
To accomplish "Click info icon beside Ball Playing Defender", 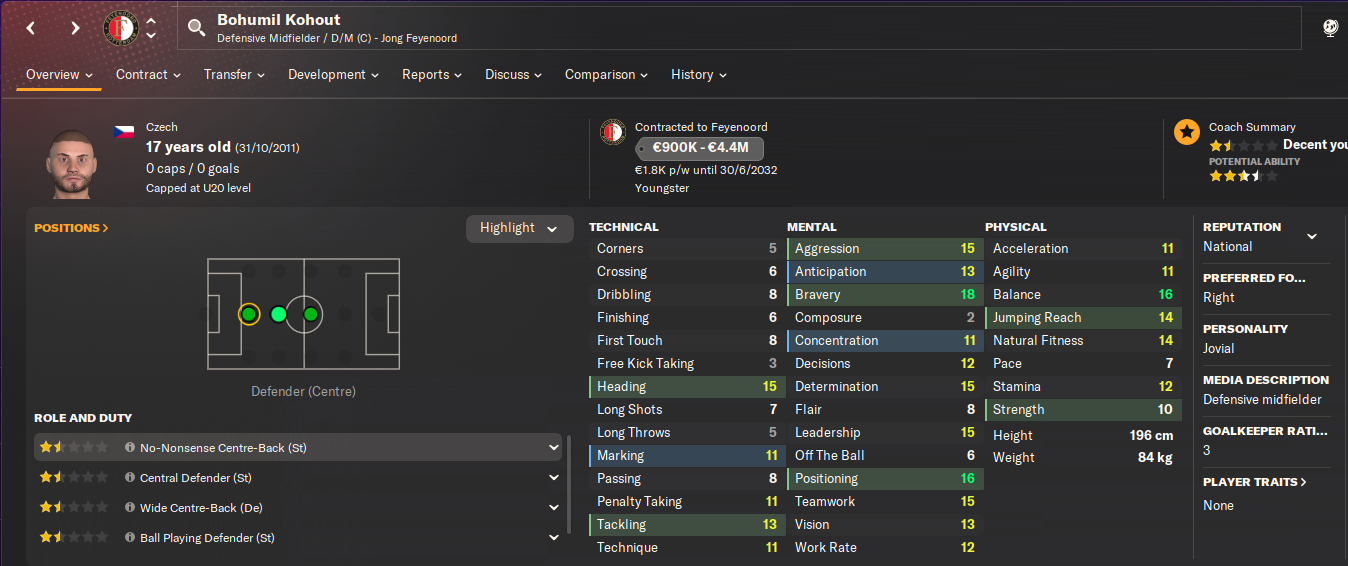I will [130, 538].
